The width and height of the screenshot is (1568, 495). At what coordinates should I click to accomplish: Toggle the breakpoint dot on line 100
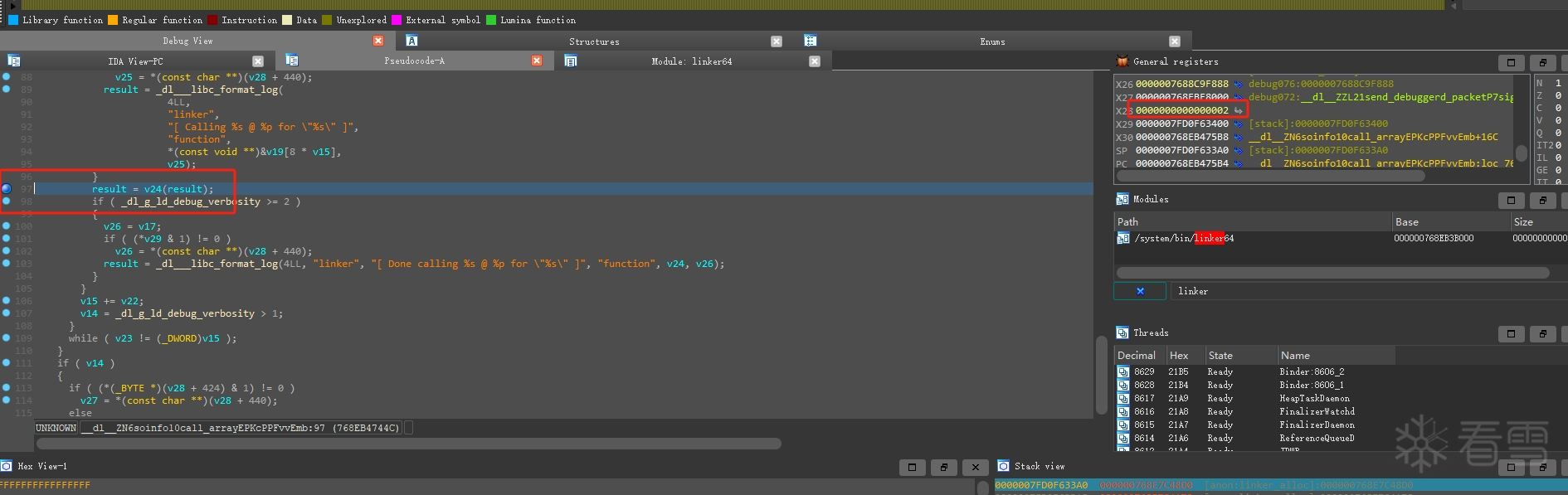(x=7, y=226)
